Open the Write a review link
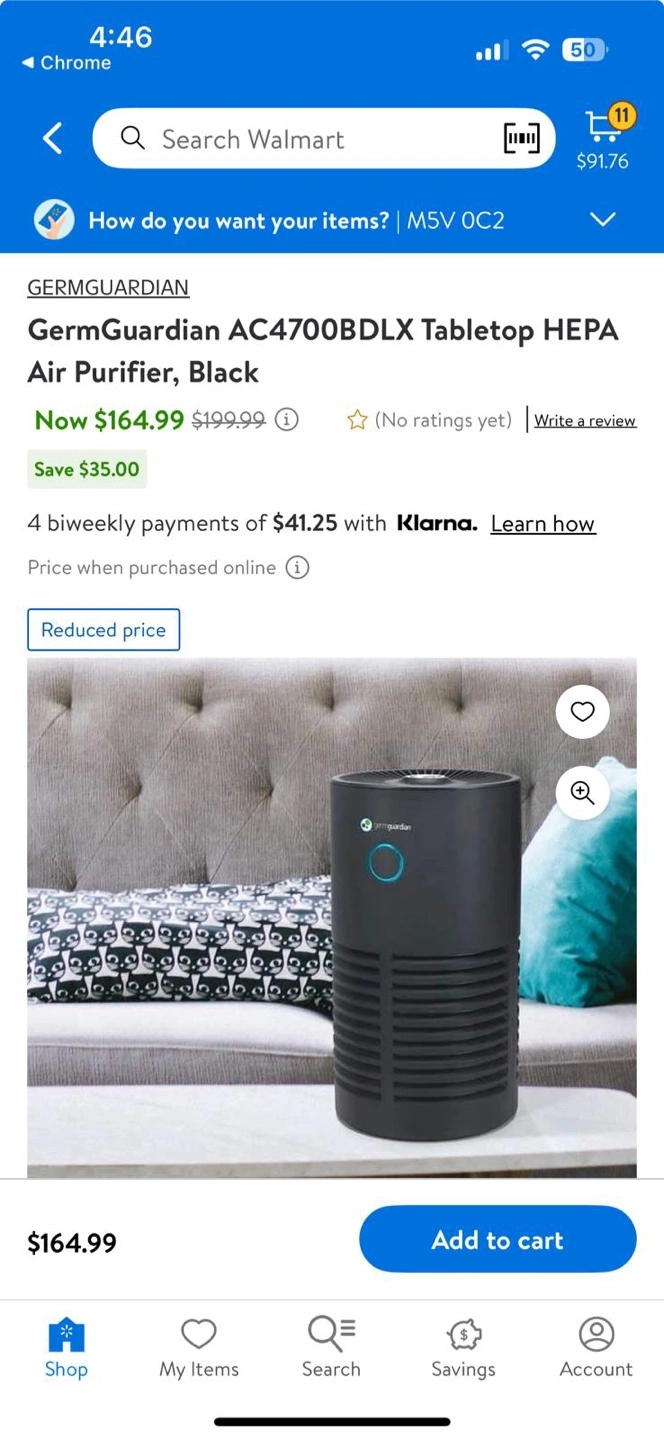The image size is (664, 1440). 585,421
